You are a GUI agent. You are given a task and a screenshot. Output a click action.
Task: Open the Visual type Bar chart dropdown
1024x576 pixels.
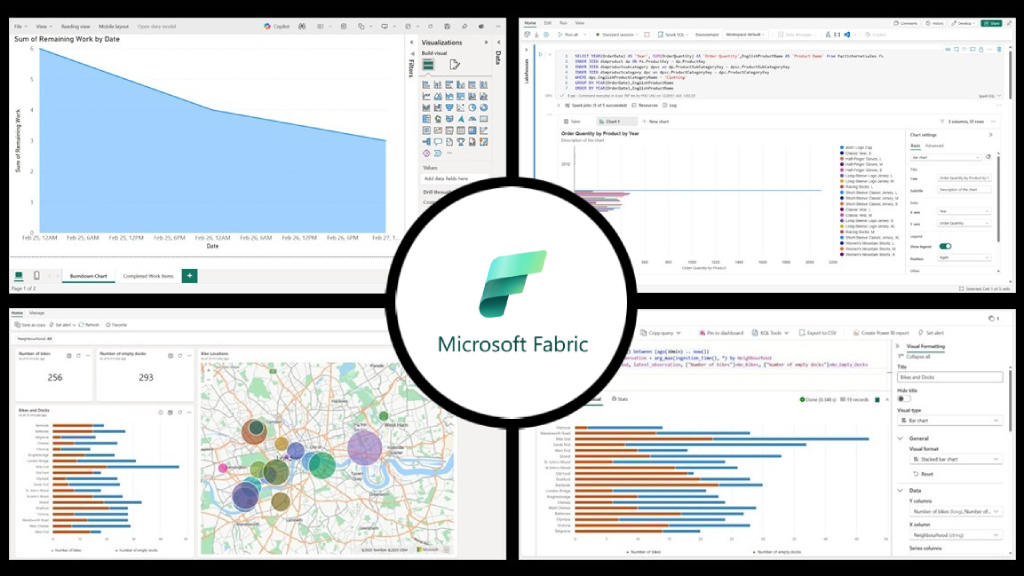(x=950, y=421)
